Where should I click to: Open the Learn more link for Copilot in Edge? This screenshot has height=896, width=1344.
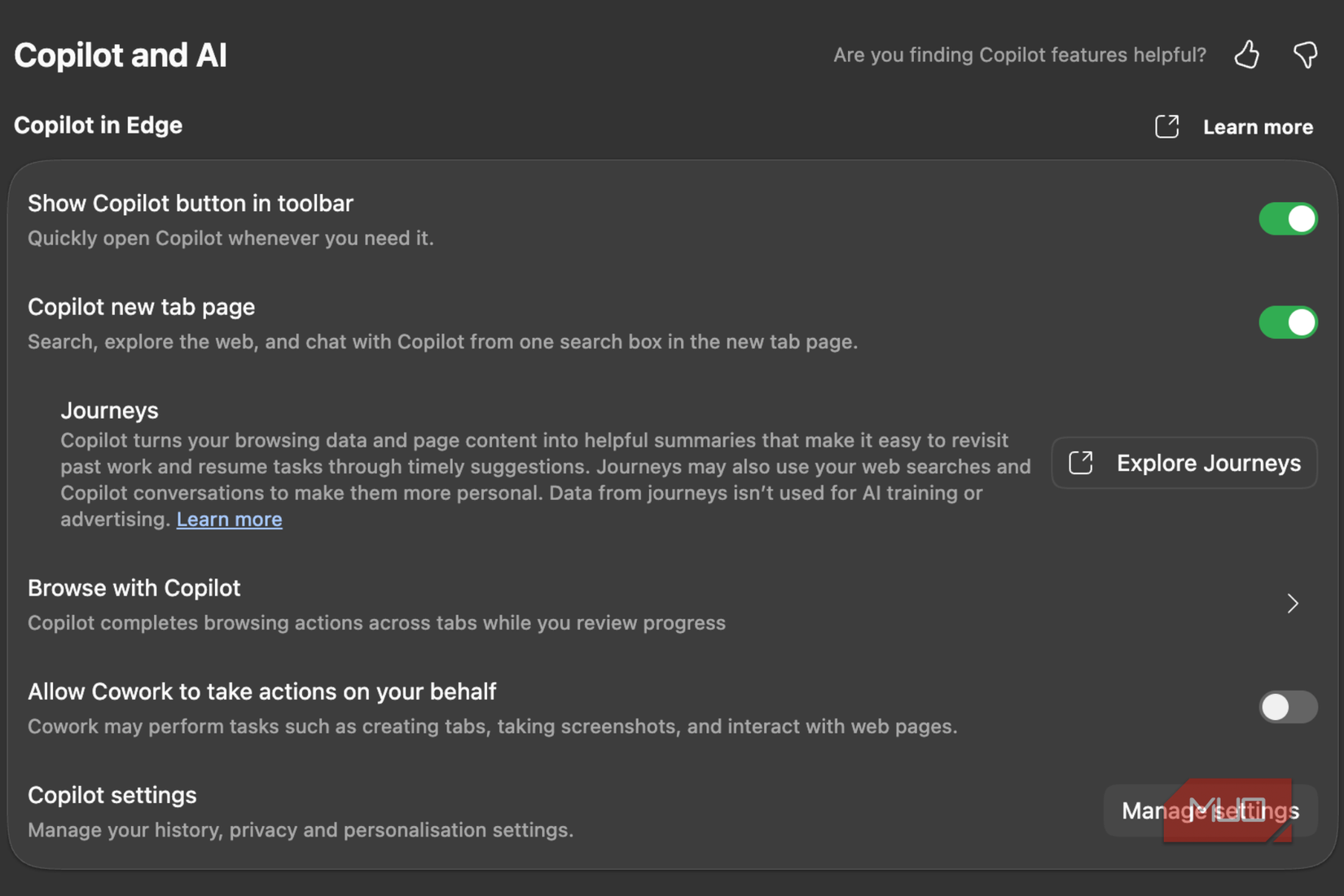[x=1258, y=127]
